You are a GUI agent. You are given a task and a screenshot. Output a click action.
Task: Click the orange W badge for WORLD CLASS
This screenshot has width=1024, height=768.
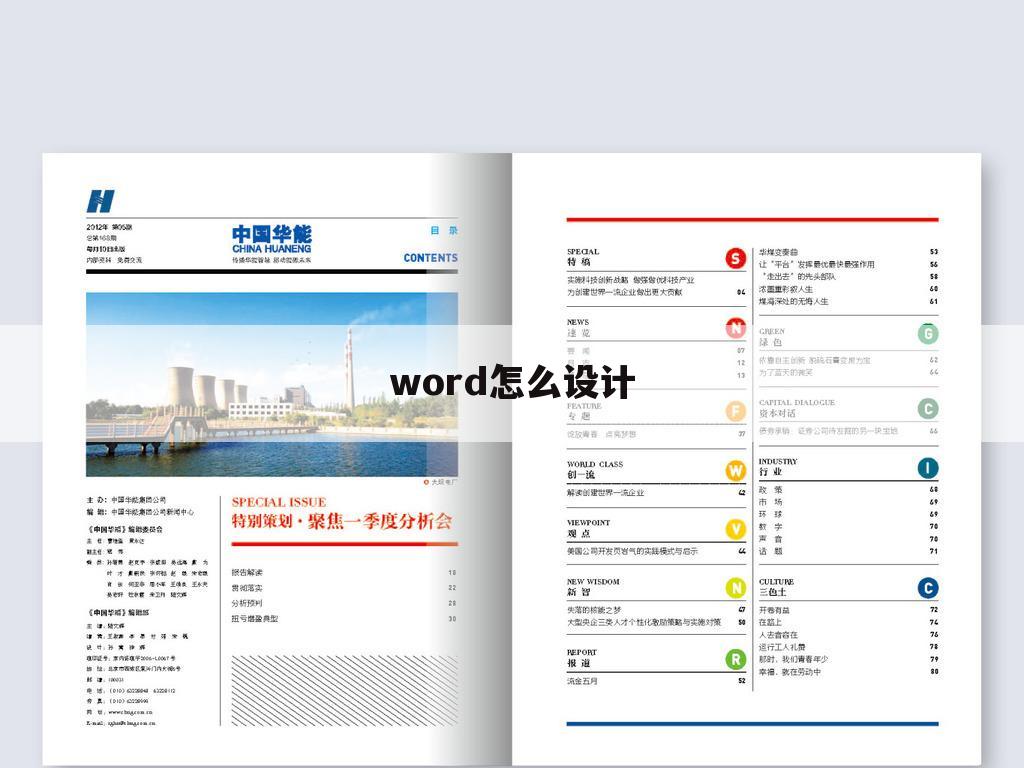tap(736, 470)
